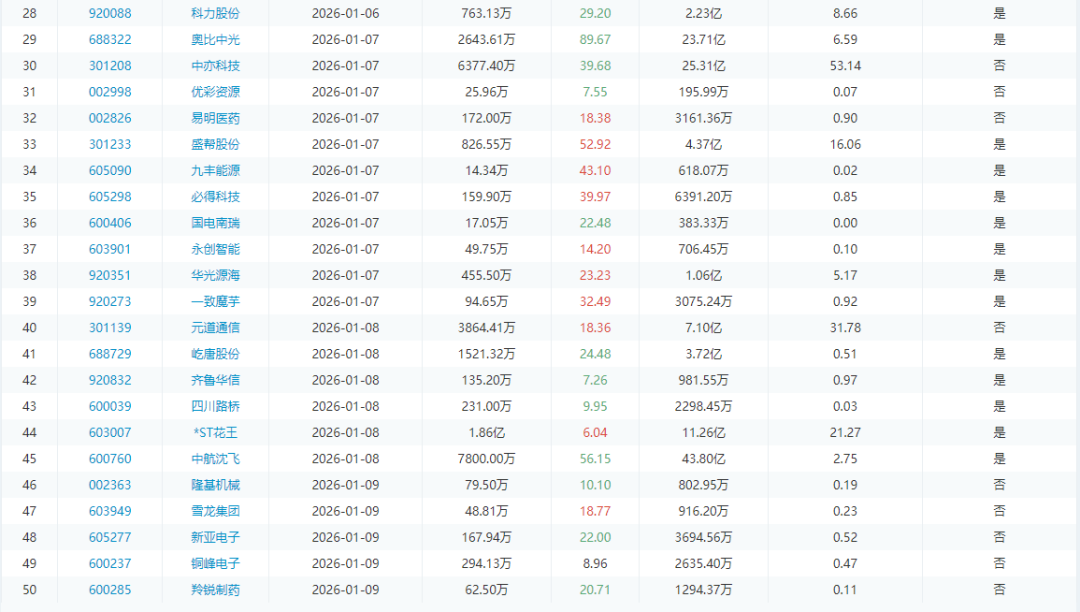The height and width of the screenshot is (612, 1080).
Task: Open stock code 600237 link
Action: [110, 562]
